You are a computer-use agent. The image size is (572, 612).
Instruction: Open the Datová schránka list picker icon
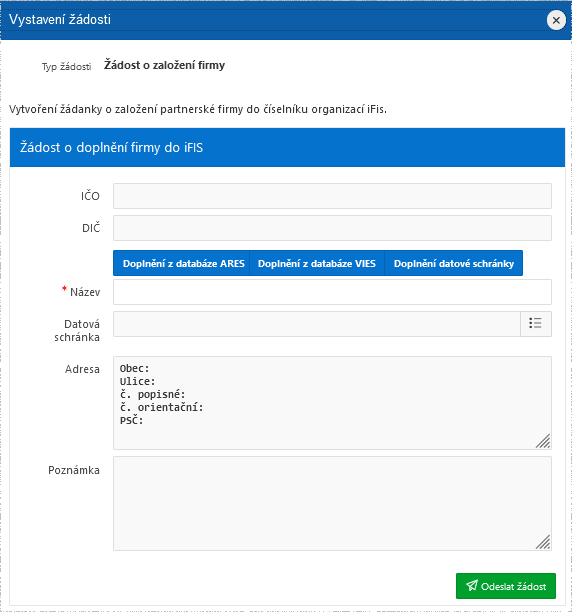[x=536, y=324]
